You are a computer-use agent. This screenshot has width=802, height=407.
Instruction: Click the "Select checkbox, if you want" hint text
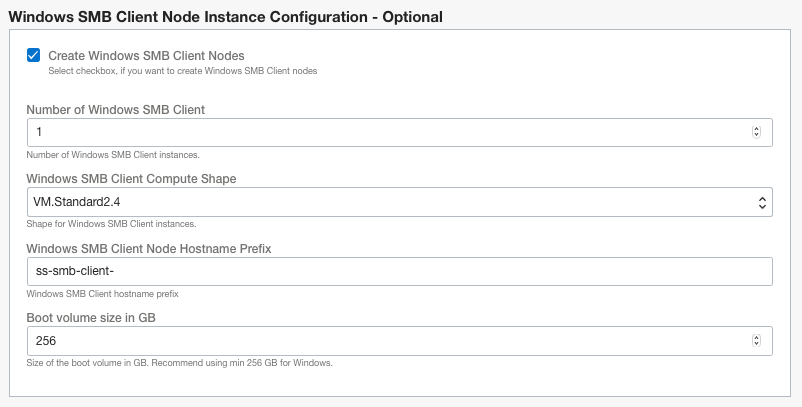pos(182,70)
